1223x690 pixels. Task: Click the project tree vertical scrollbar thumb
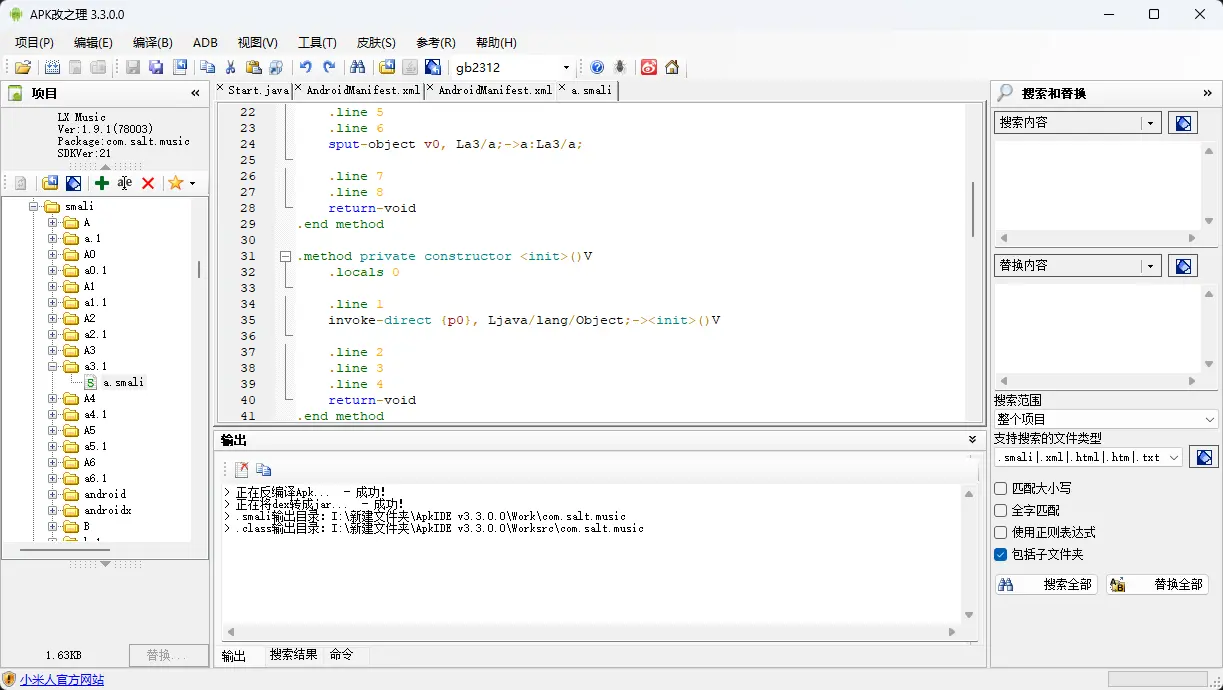(x=198, y=270)
